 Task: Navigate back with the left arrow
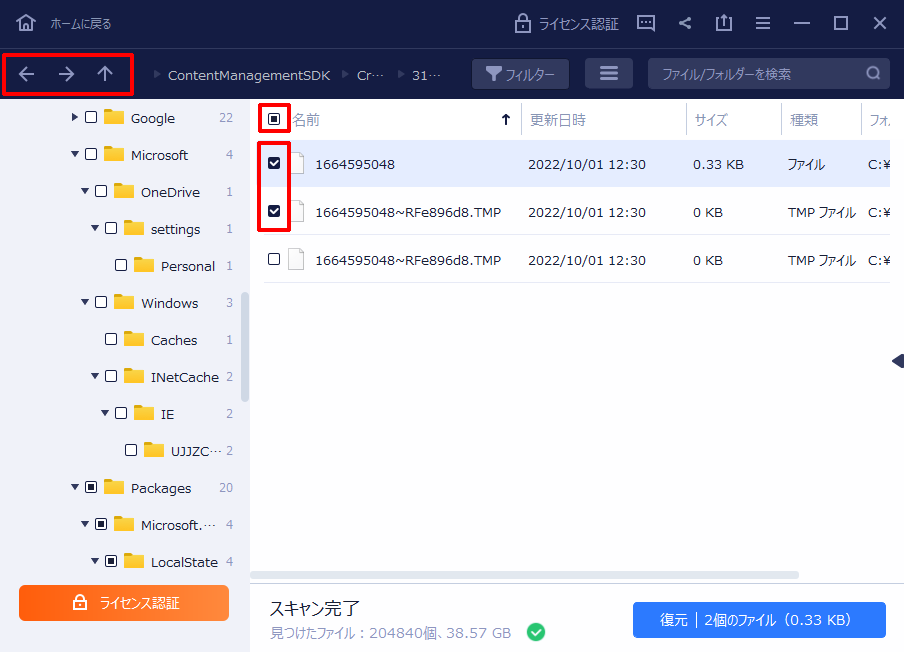(x=27, y=74)
